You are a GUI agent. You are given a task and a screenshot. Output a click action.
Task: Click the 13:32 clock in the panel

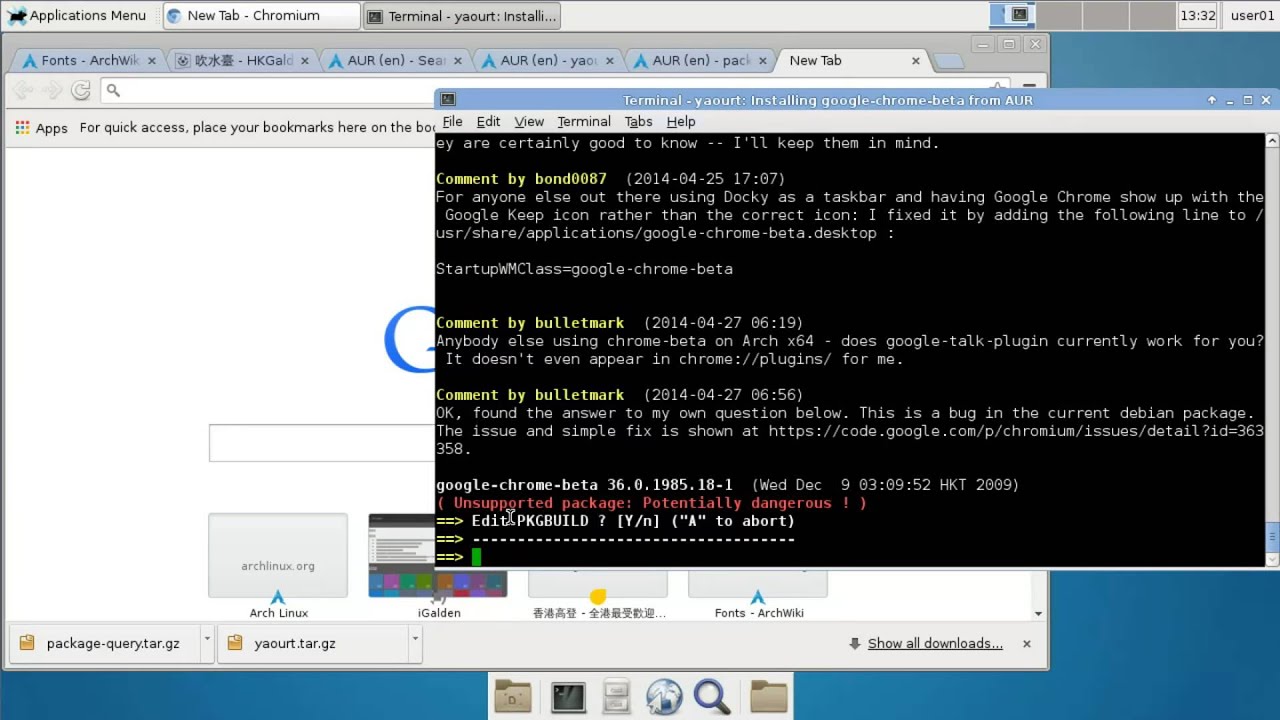(1197, 15)
